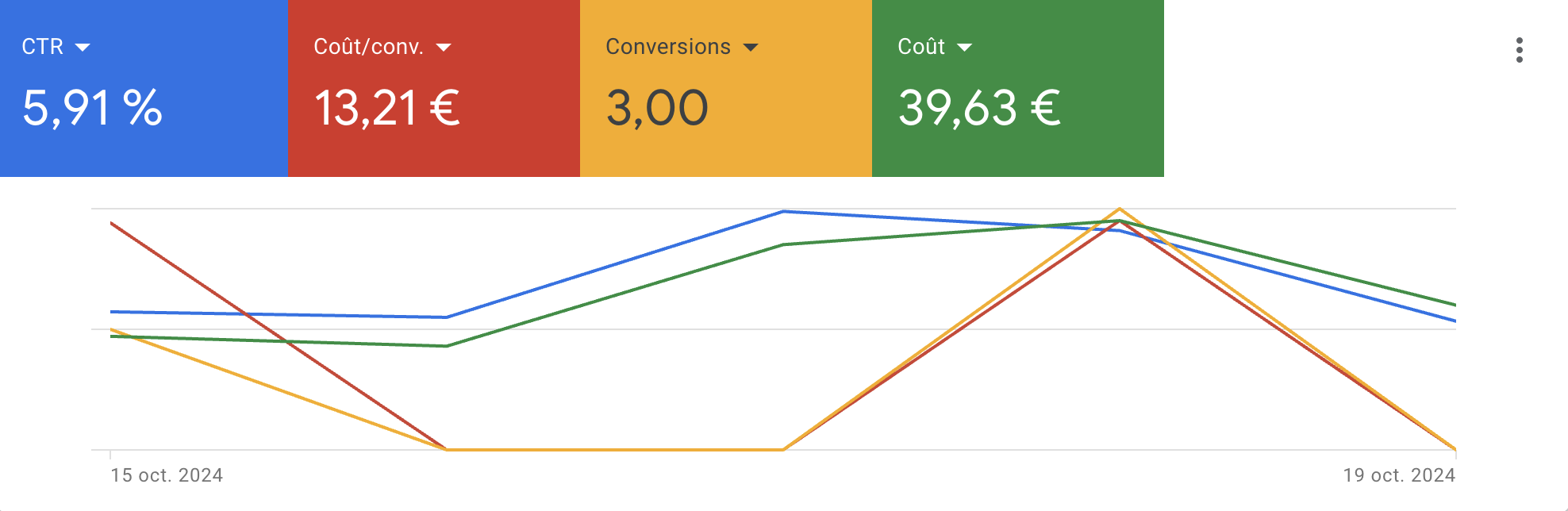Click the 5,91 % CTR value

point(92,108)
